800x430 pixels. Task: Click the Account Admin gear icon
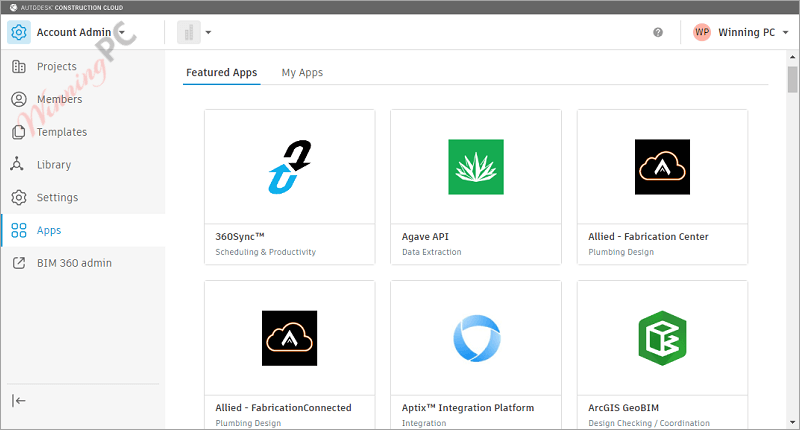(19, 32)
